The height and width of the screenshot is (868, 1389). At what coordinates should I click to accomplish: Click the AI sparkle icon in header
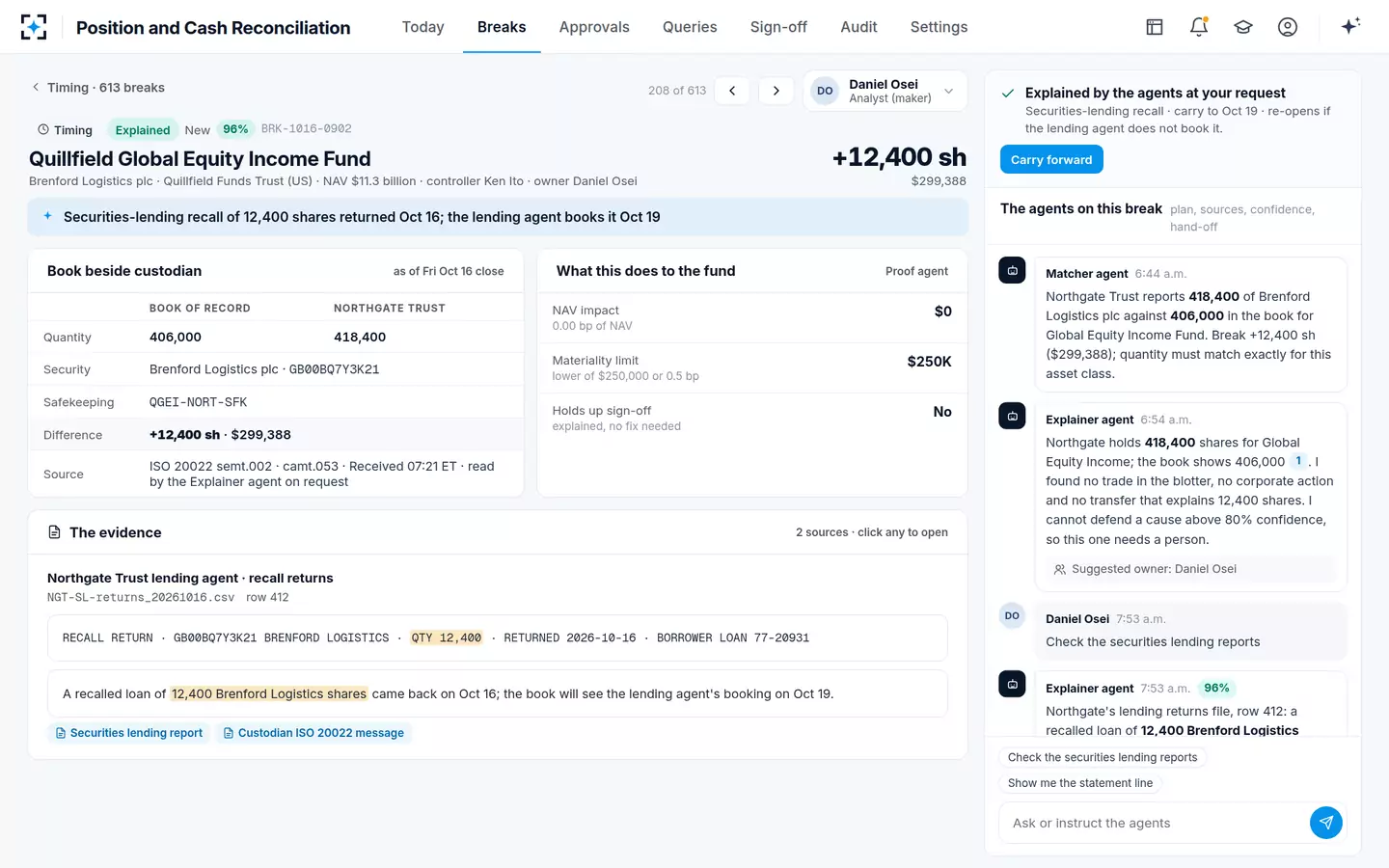tap(1350, 26)
